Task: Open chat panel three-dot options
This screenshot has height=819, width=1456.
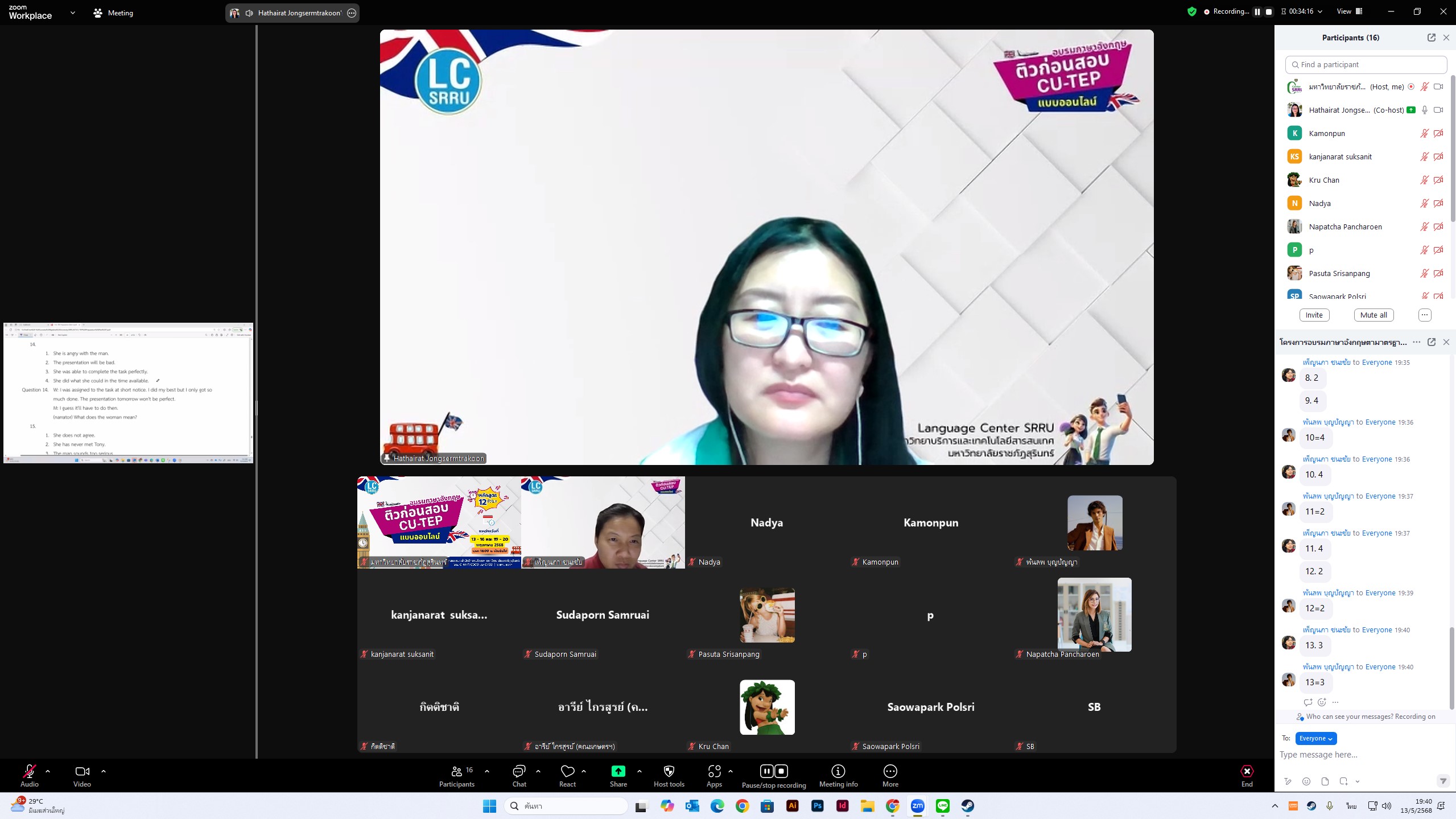Action: click(1416, 342)
